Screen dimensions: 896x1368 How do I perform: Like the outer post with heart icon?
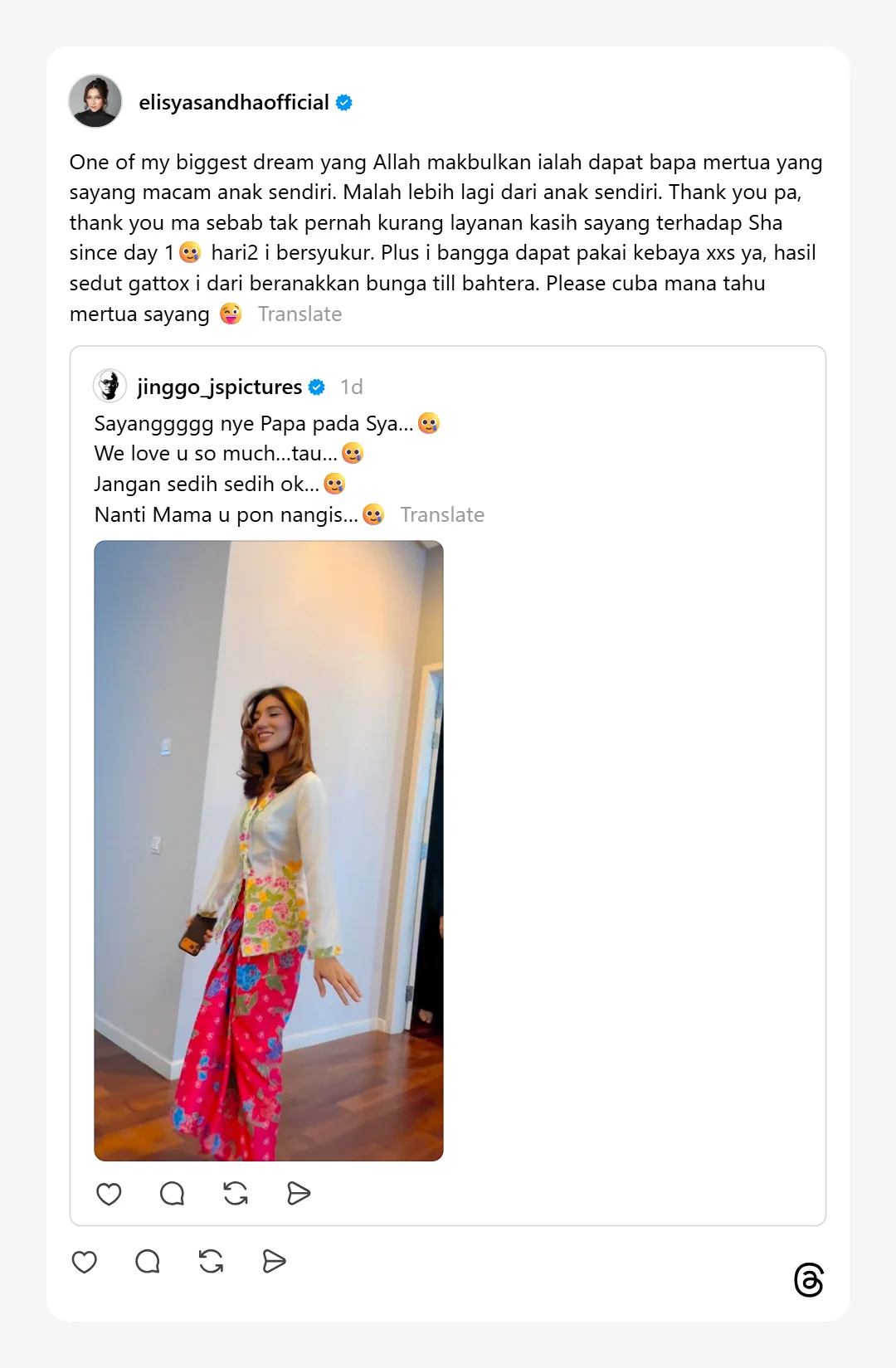pos(85,1262)
